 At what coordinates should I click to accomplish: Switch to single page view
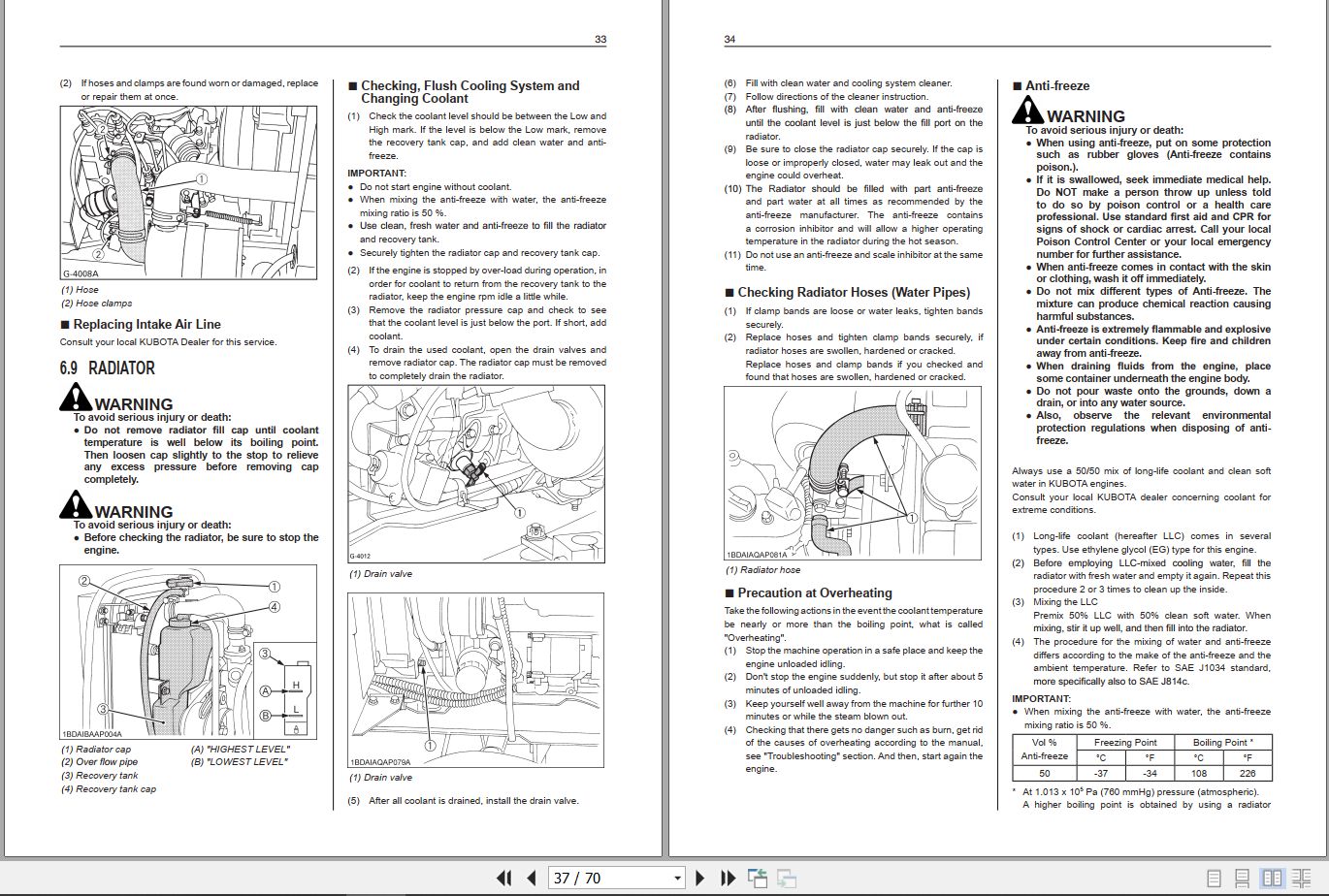click(1214, 879)
